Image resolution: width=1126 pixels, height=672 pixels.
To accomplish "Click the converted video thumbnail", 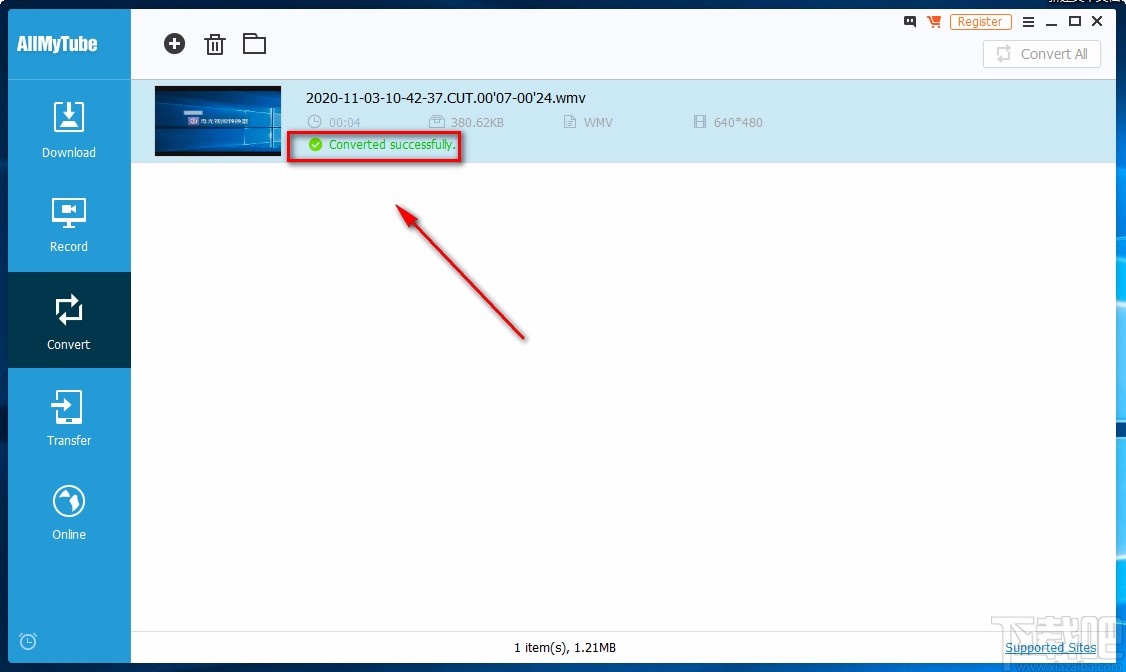I will coord(218,121).
